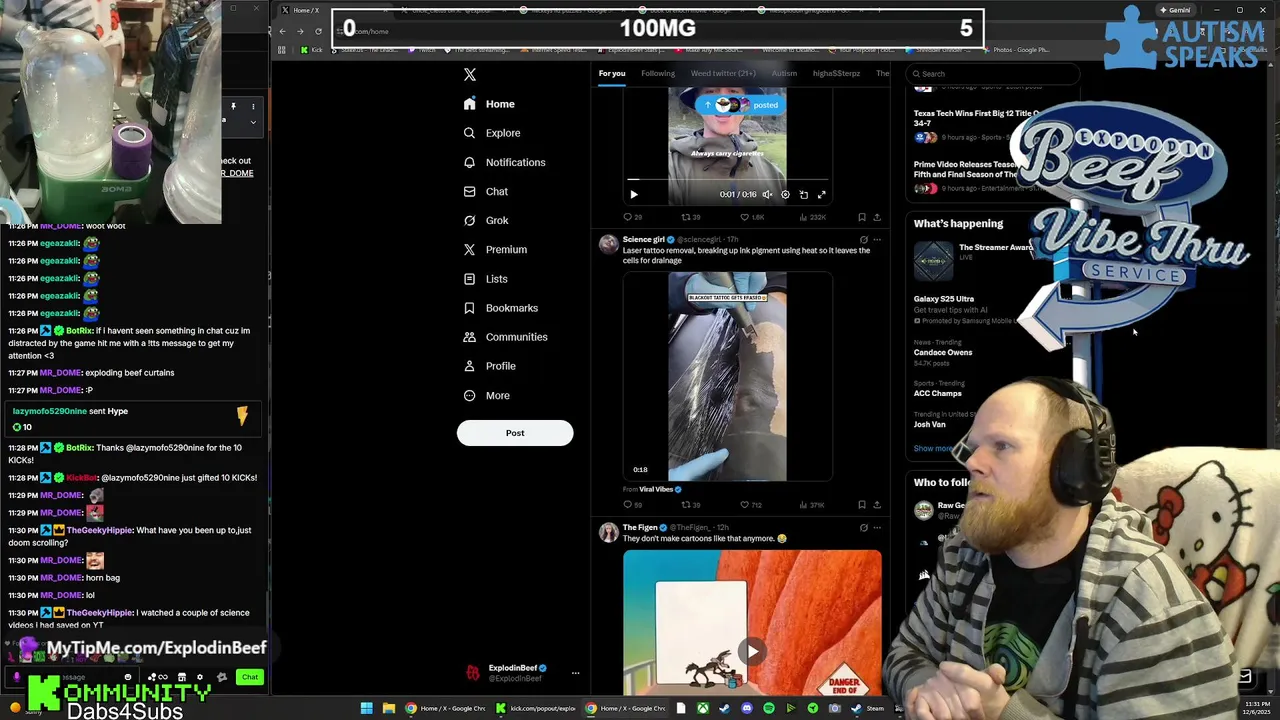Viewport: 1280px width, 720px height.
Task: Open Grok in the X sidebar
Action: [x=486, y=220]
